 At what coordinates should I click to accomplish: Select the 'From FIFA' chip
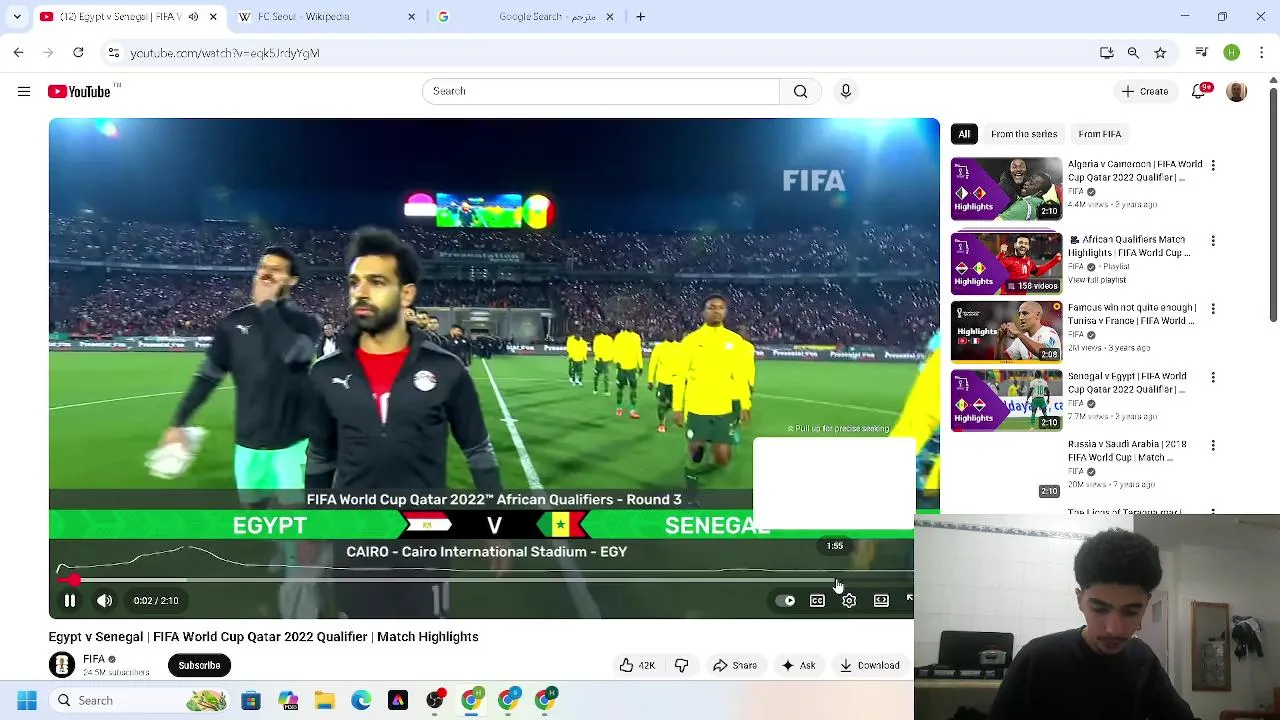click(x=1100, y=134)
